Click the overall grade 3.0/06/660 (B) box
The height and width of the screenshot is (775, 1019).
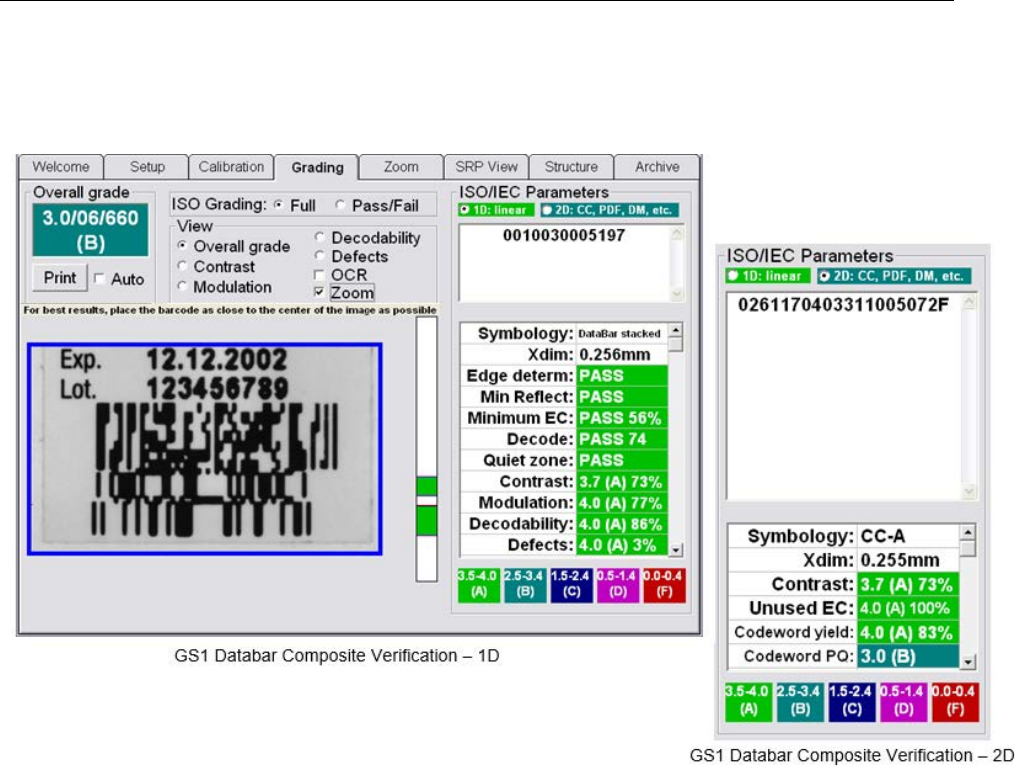click(90, 229)
